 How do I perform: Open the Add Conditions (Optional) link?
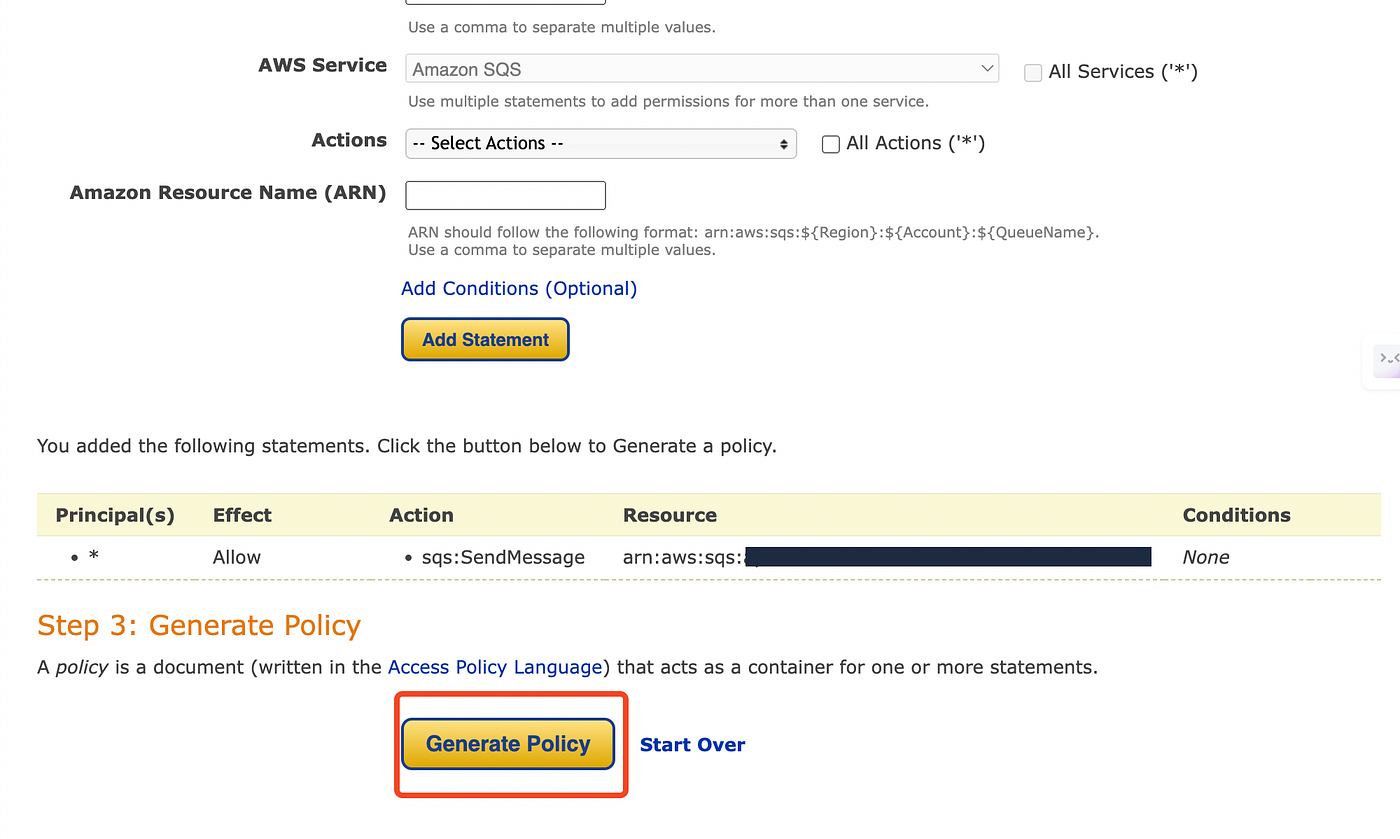(519, 288)
